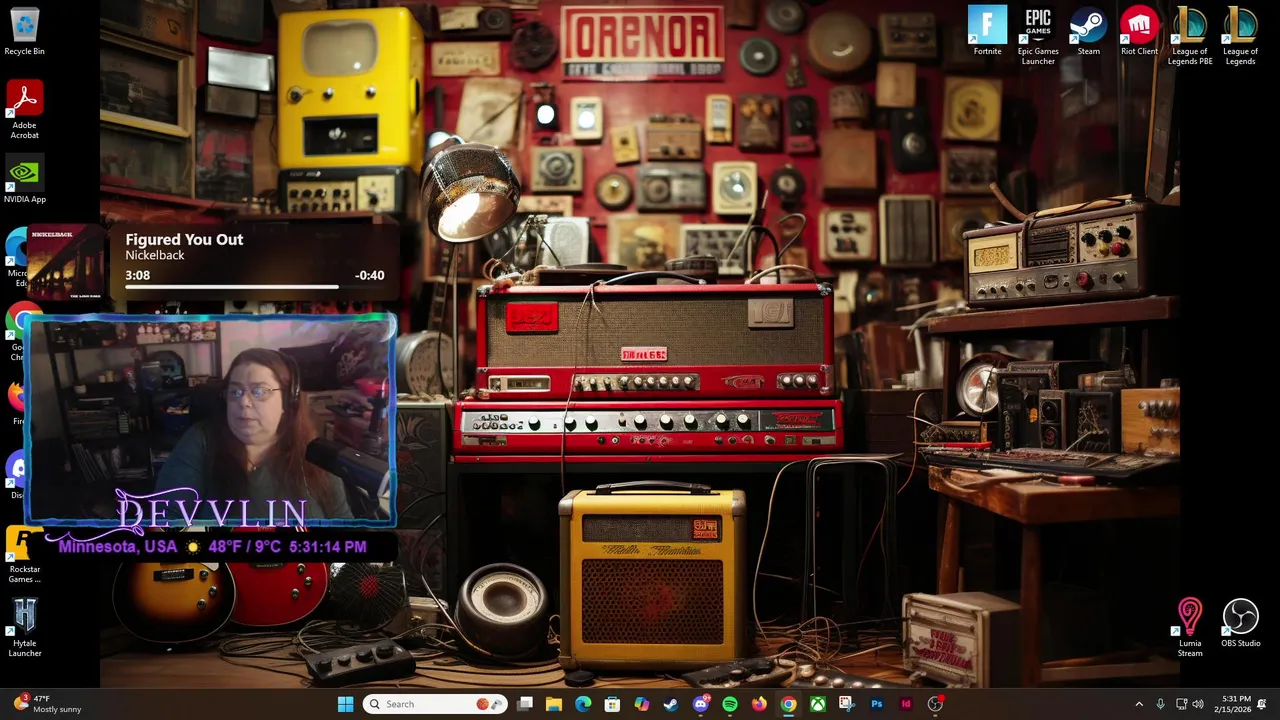Open notifications bell in system tray
The height and width of the screenshot is (720, 1280).
pos(1262,704)
